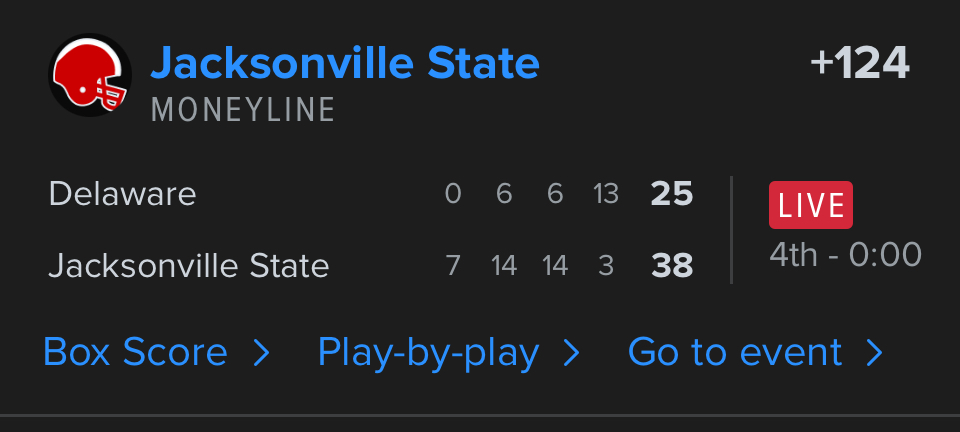Select Jacksonville State in the scoreboard row

coord(189,265)
